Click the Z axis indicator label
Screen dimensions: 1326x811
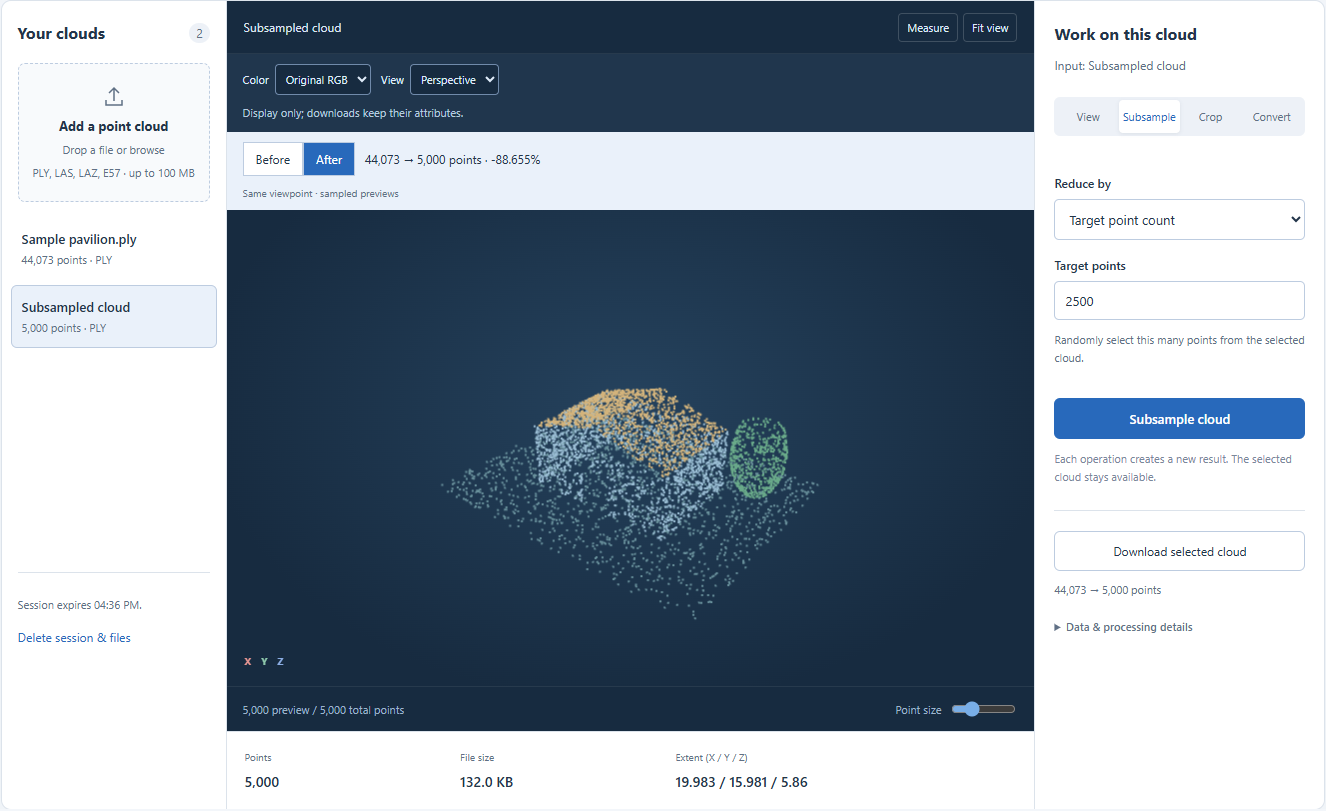tap(280, 661)
